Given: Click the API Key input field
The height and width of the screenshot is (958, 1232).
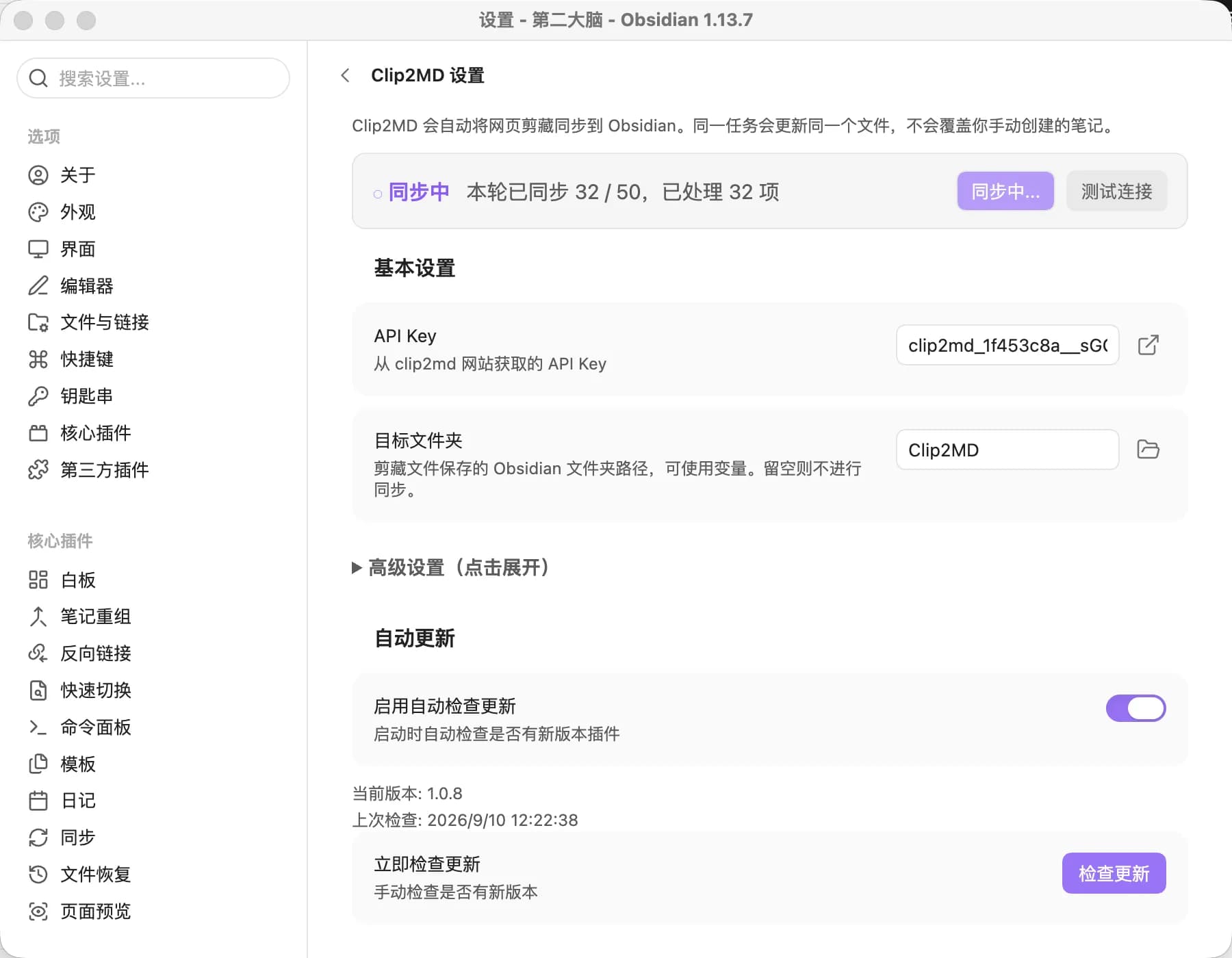Looking at the screenshot, I should (1008, 345).
